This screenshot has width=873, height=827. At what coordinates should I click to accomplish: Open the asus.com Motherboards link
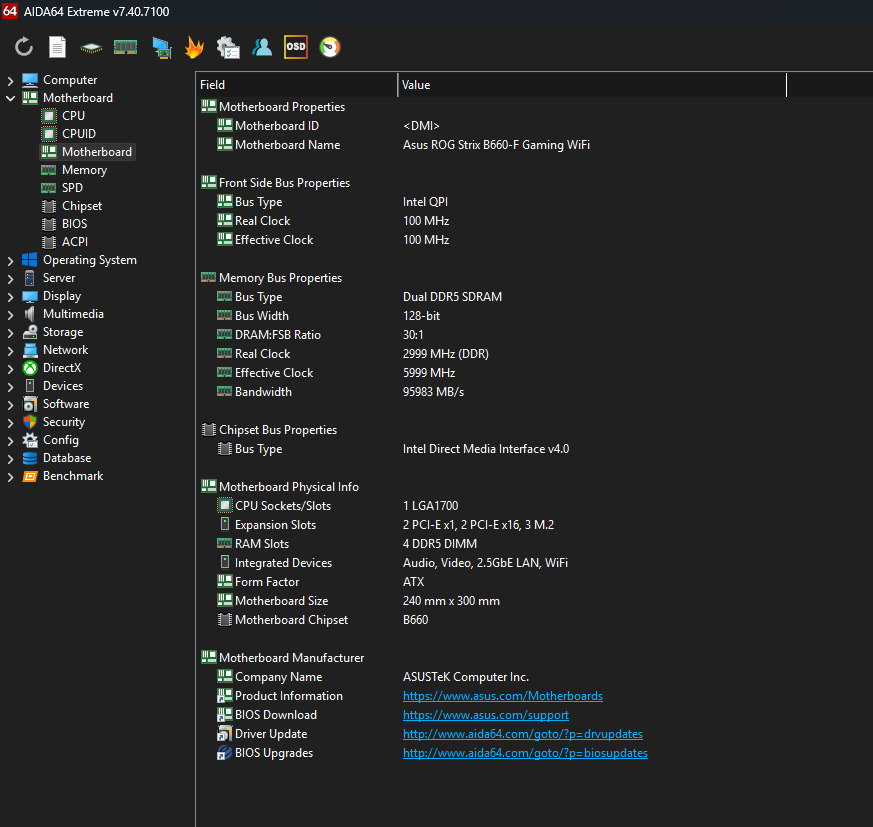[x=502, y=696]
